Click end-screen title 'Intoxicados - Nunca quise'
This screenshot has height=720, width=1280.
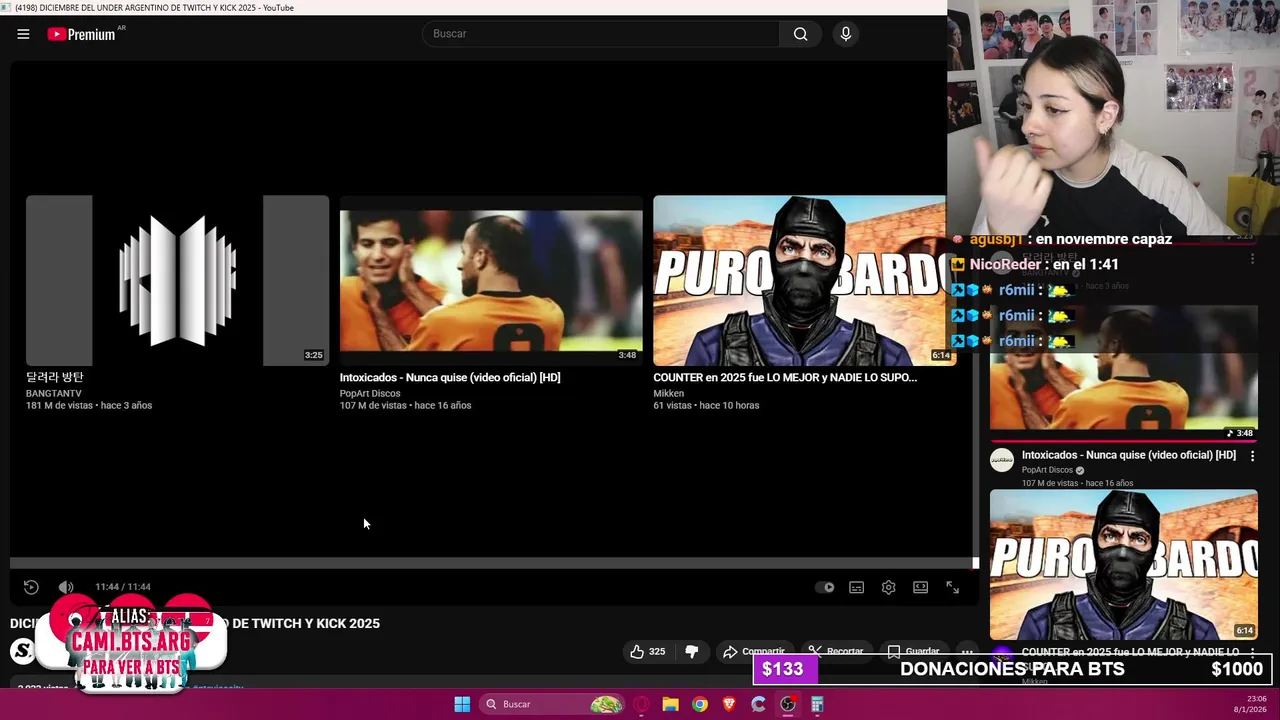click(450, 377)
